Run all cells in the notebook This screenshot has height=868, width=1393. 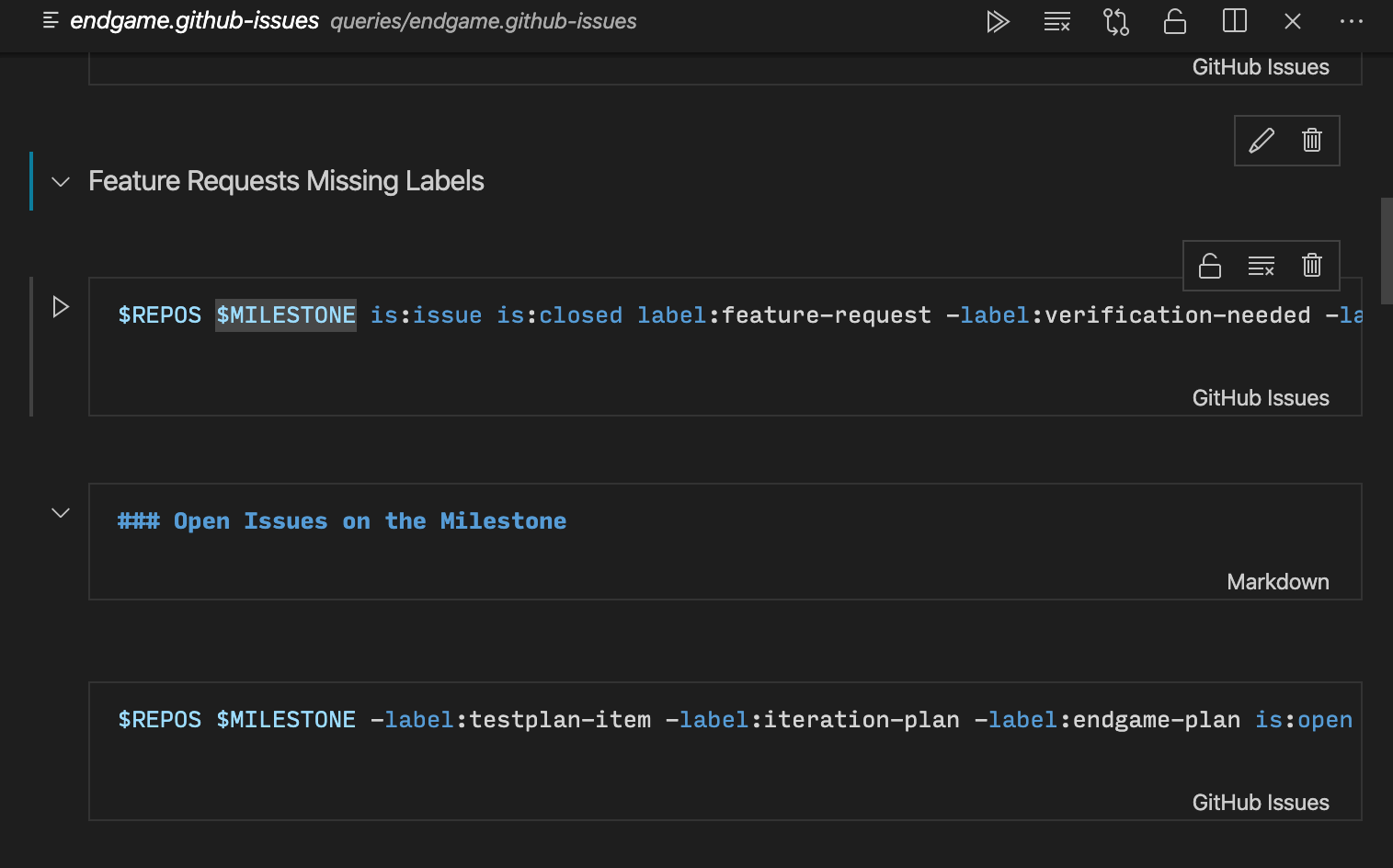pyautogui.click(x=999, y=21)
